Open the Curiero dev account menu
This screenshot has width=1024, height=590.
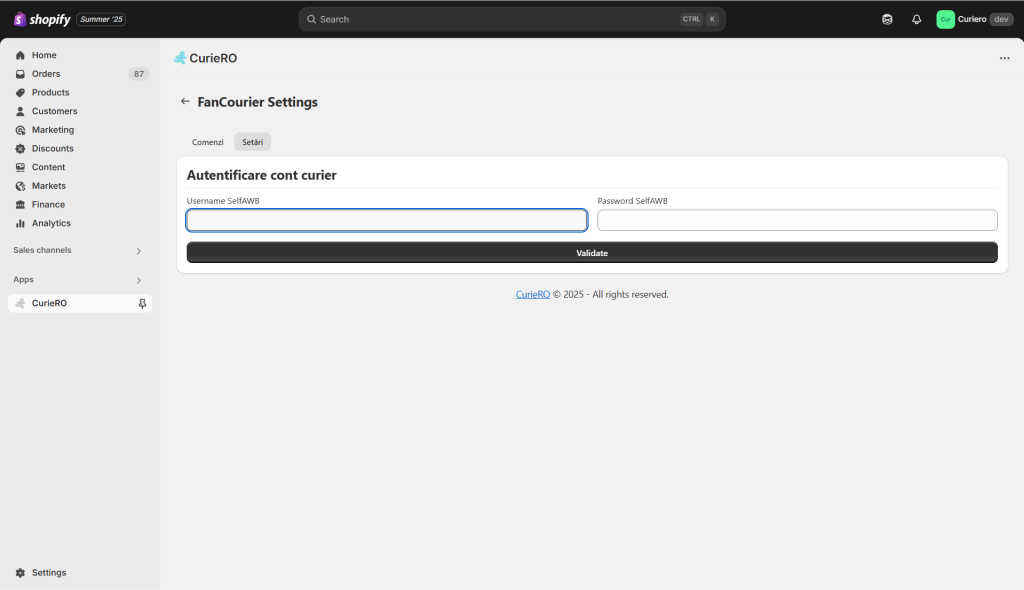pos(974,20)
